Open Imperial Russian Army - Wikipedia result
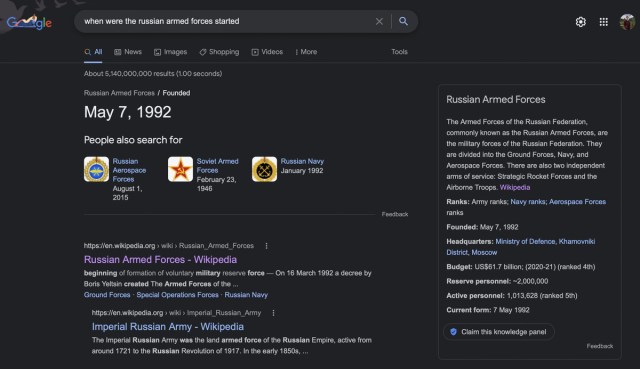 (x=168, y=327)
